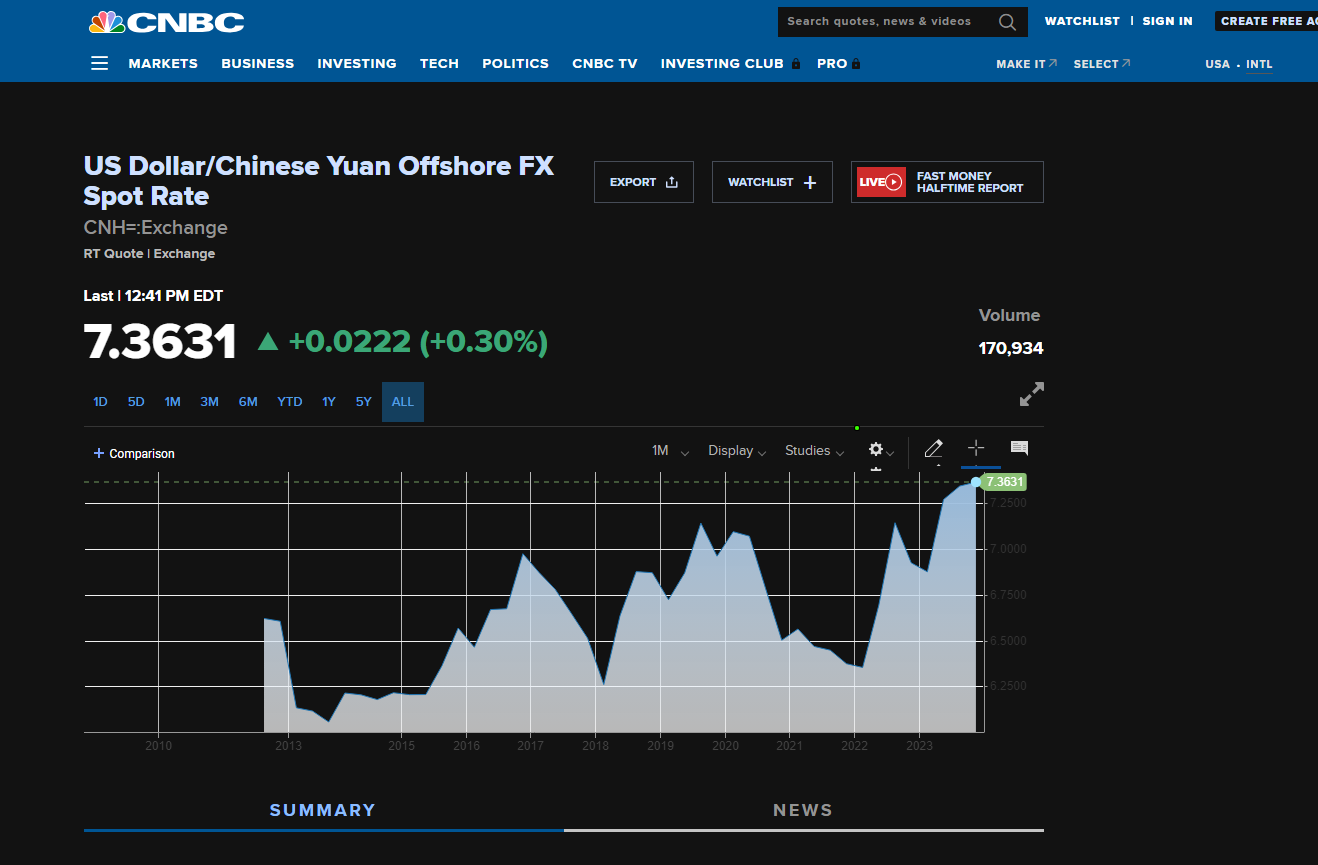Screen dimensions: 1318x865
Task: Click the PRO lock icon
Action: [856, 63]
